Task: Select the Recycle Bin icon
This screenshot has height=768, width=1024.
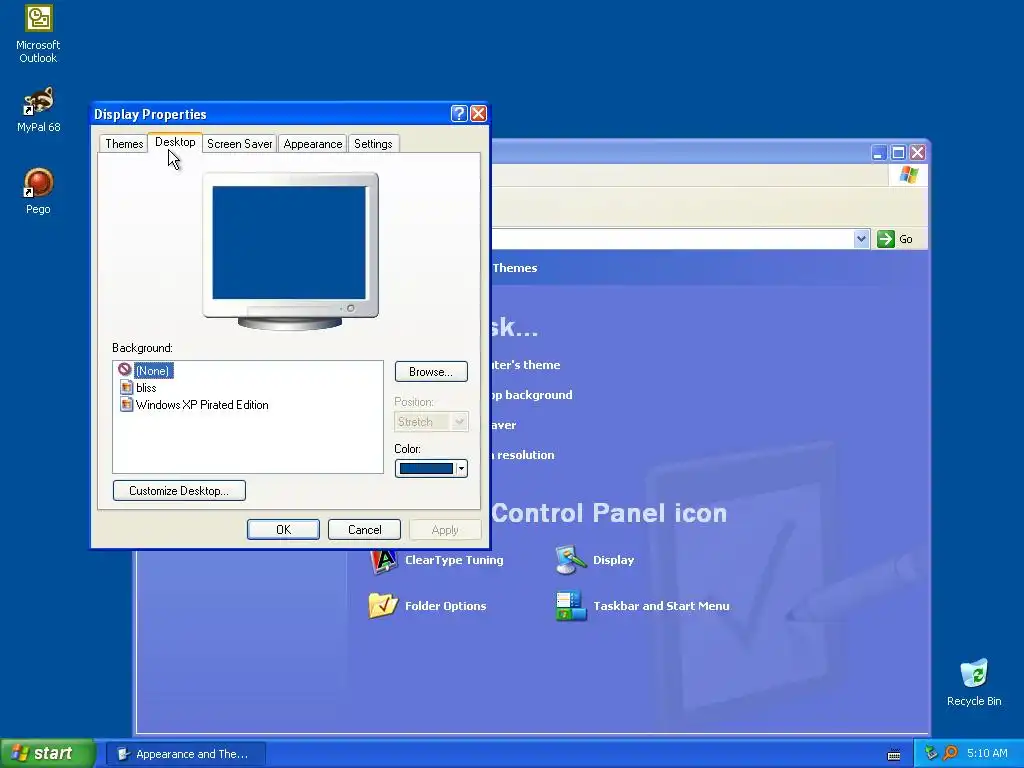Action: tap(974, 682)
